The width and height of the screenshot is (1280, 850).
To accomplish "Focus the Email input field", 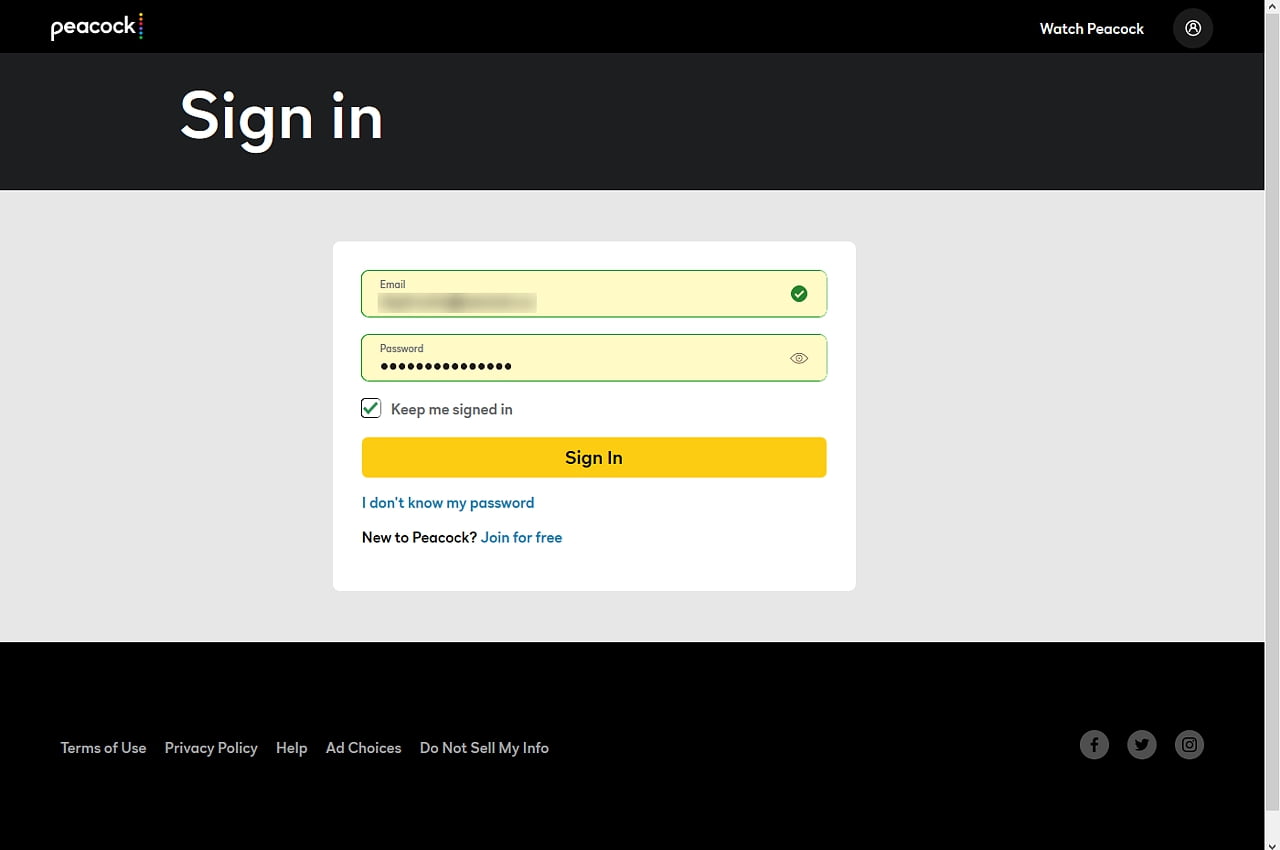I will pyautogui.click(x=594, y=294).
